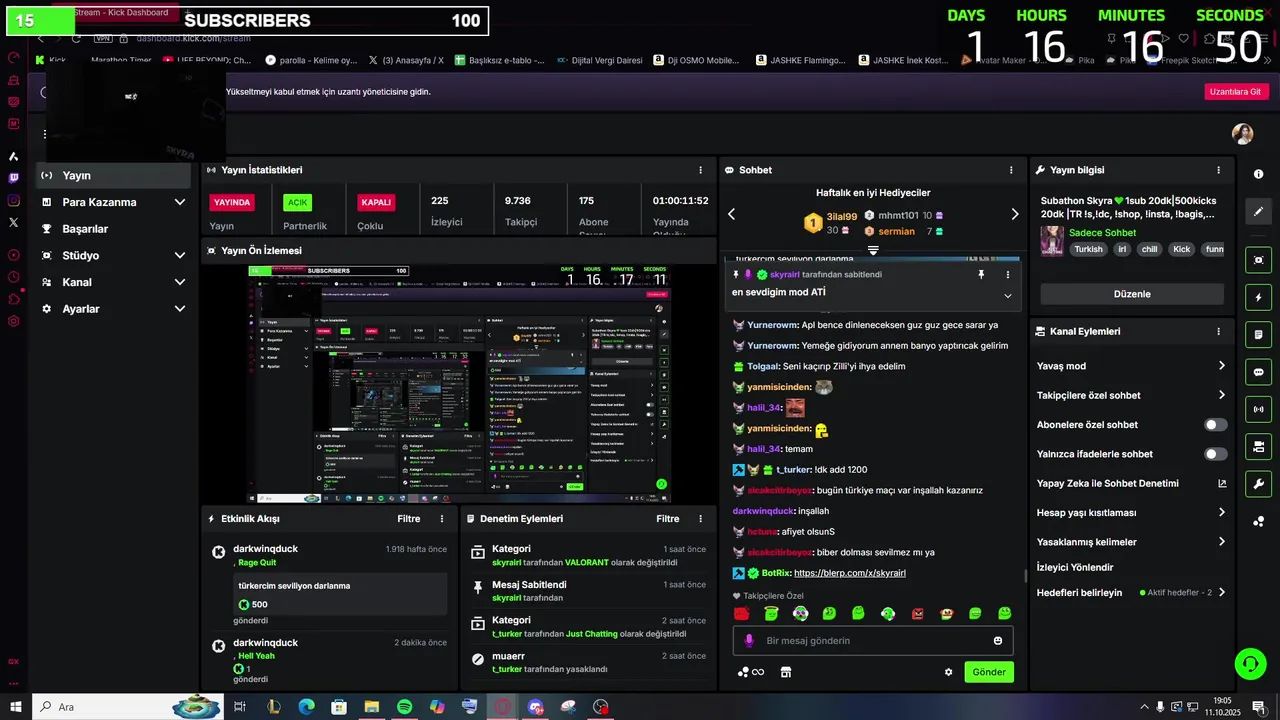
Task: Open the Twitch icon in browser sidebar
Action: pos(14,178)
